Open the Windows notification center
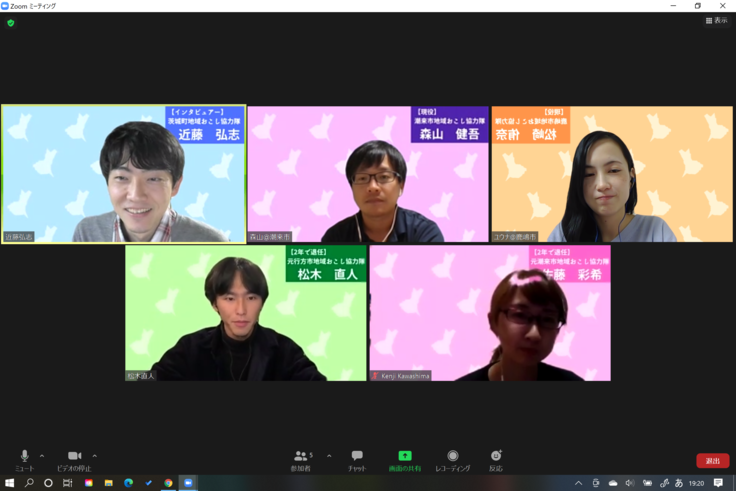 tap(718, 483)
